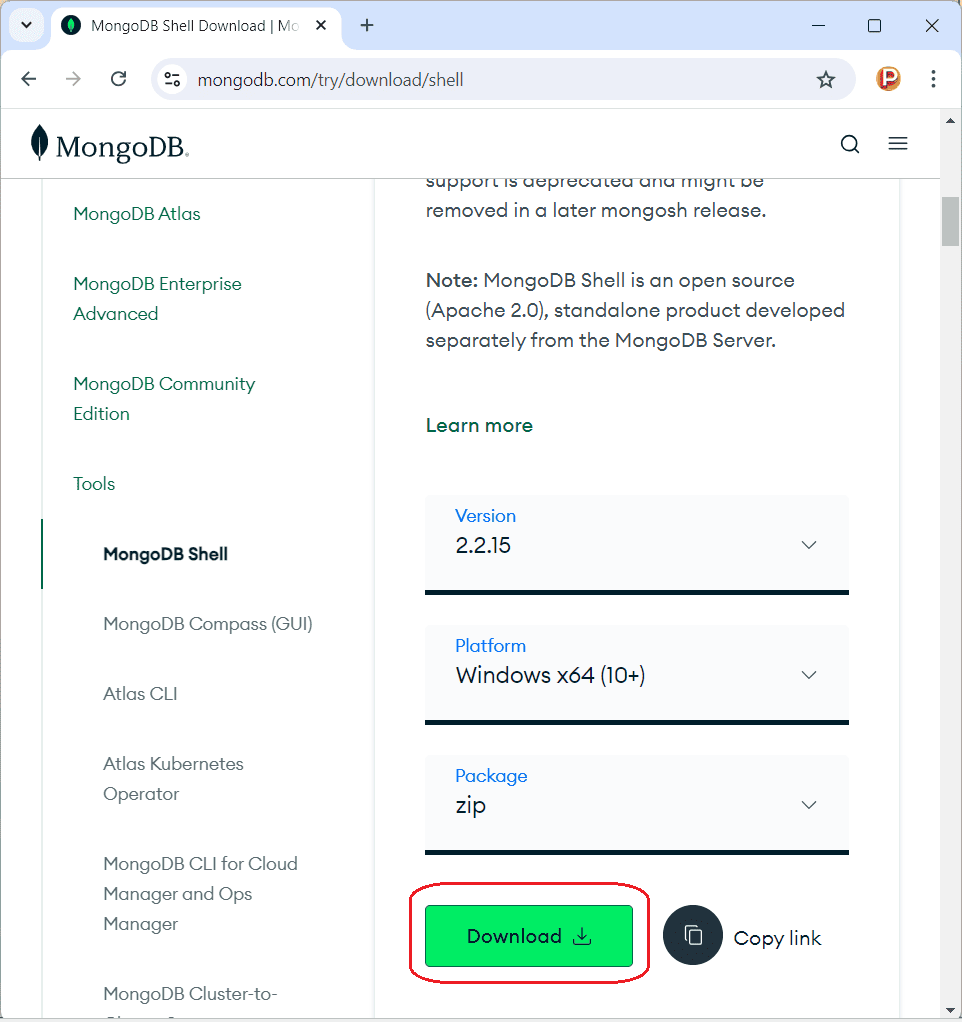Maximize the browser window
Viewport: 962px width, 1022px height.
tap(875, 25)
